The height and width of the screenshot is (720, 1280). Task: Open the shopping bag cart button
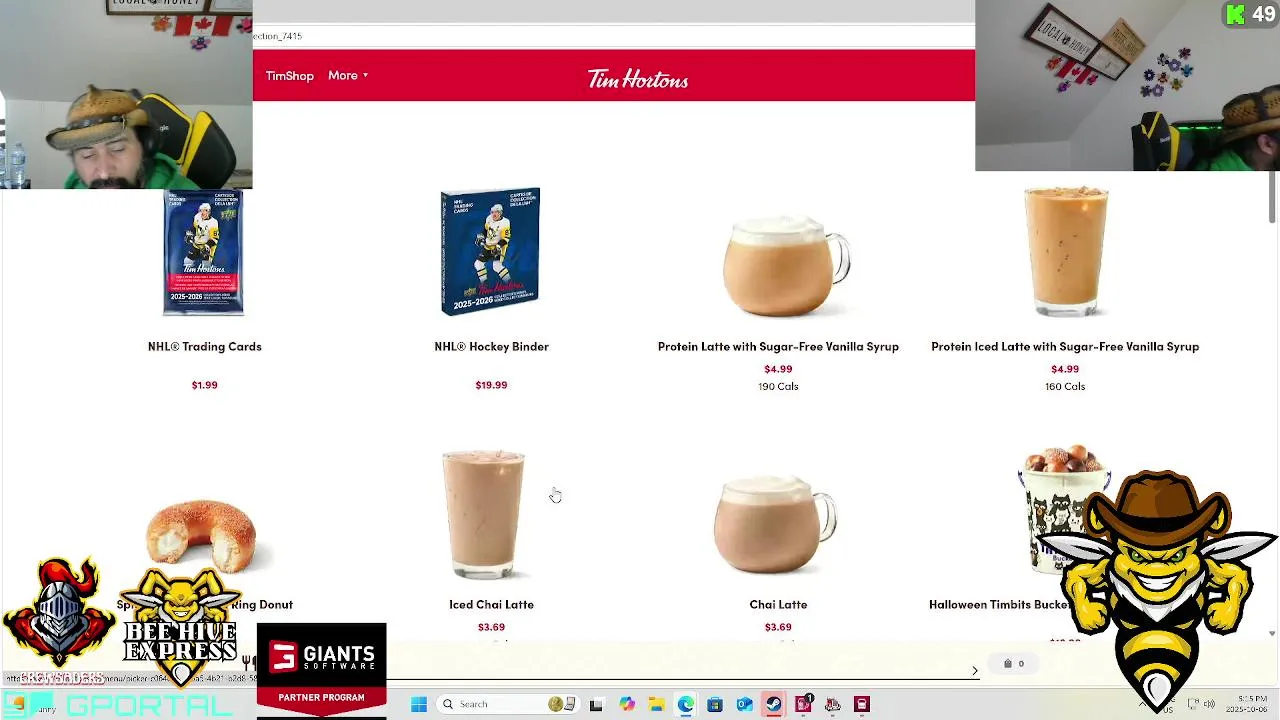click(x=1014, y=663)
